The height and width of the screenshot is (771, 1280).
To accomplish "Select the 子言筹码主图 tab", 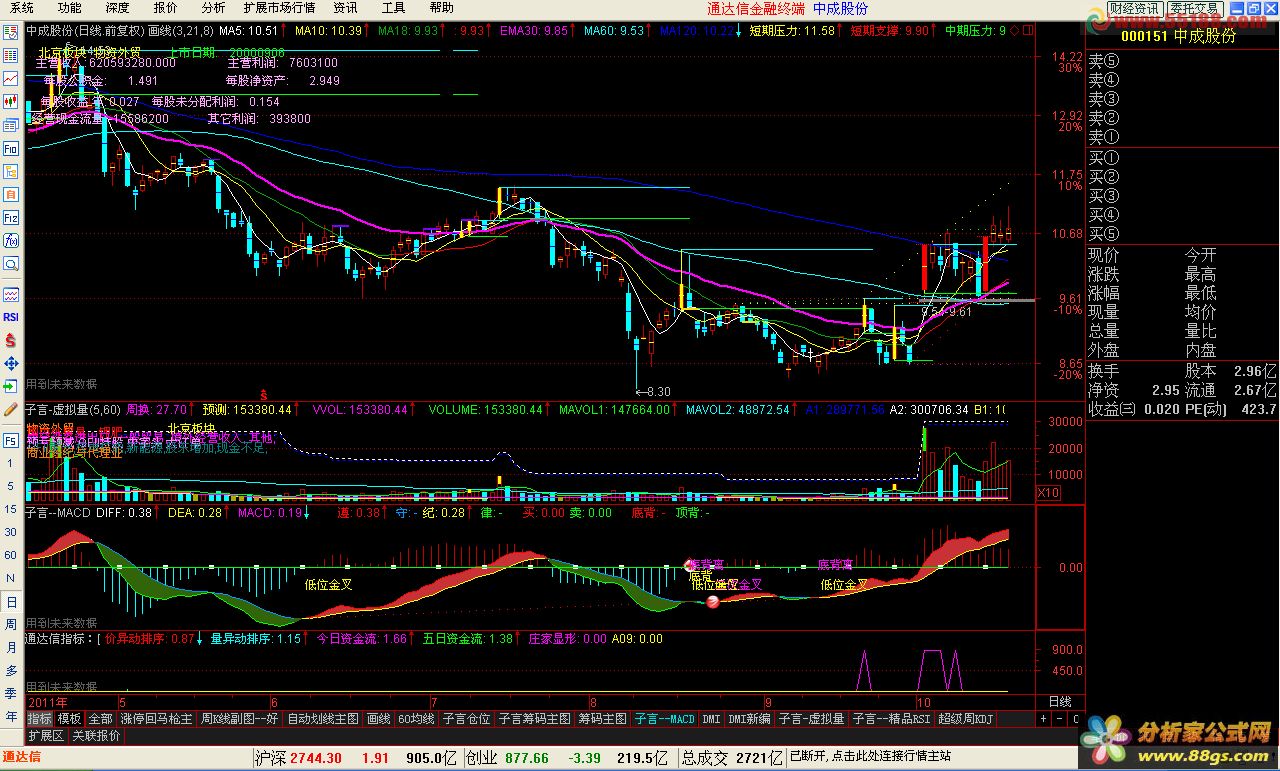I will point(535,719).
